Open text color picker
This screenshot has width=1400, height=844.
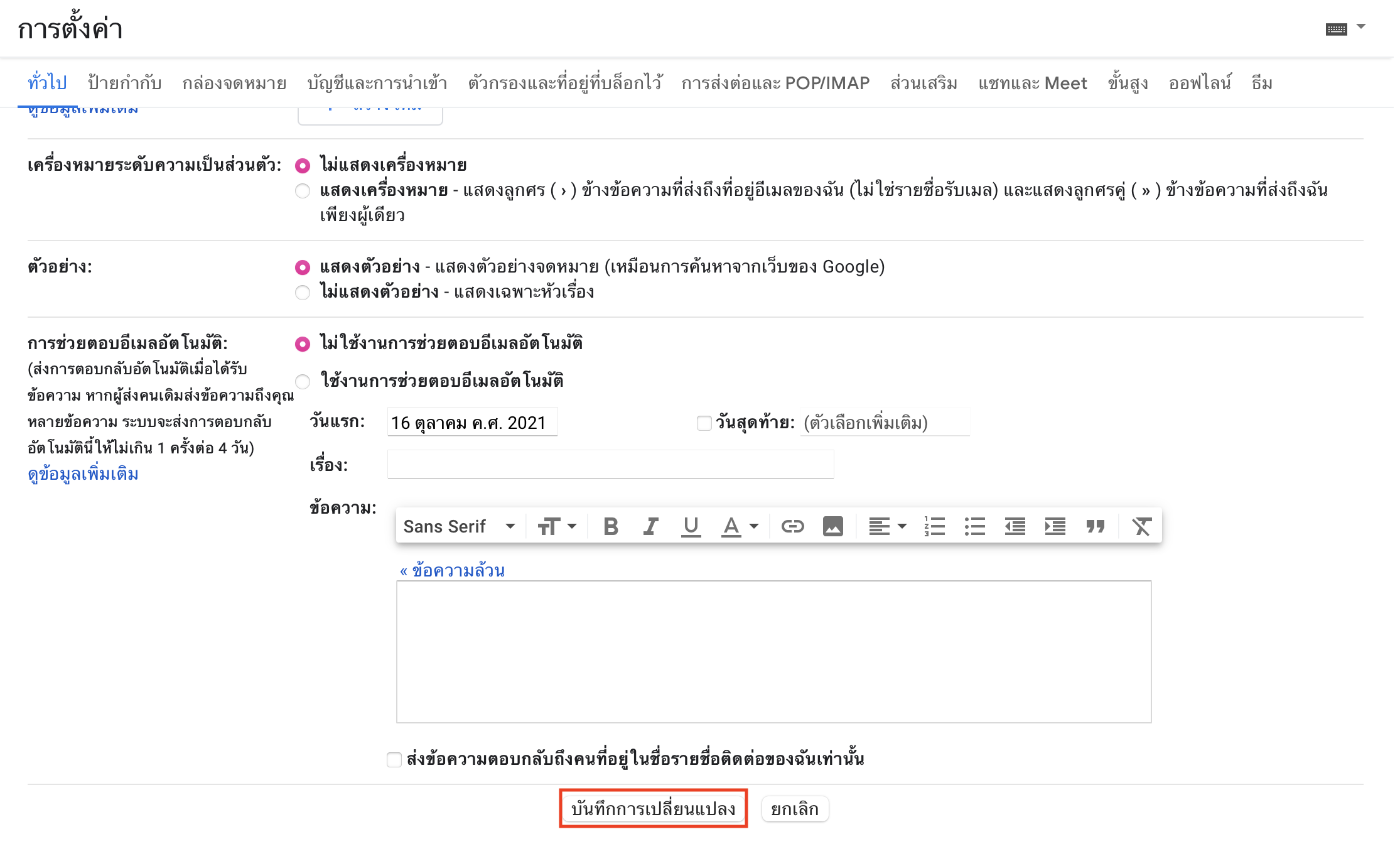tap(740, 526)
